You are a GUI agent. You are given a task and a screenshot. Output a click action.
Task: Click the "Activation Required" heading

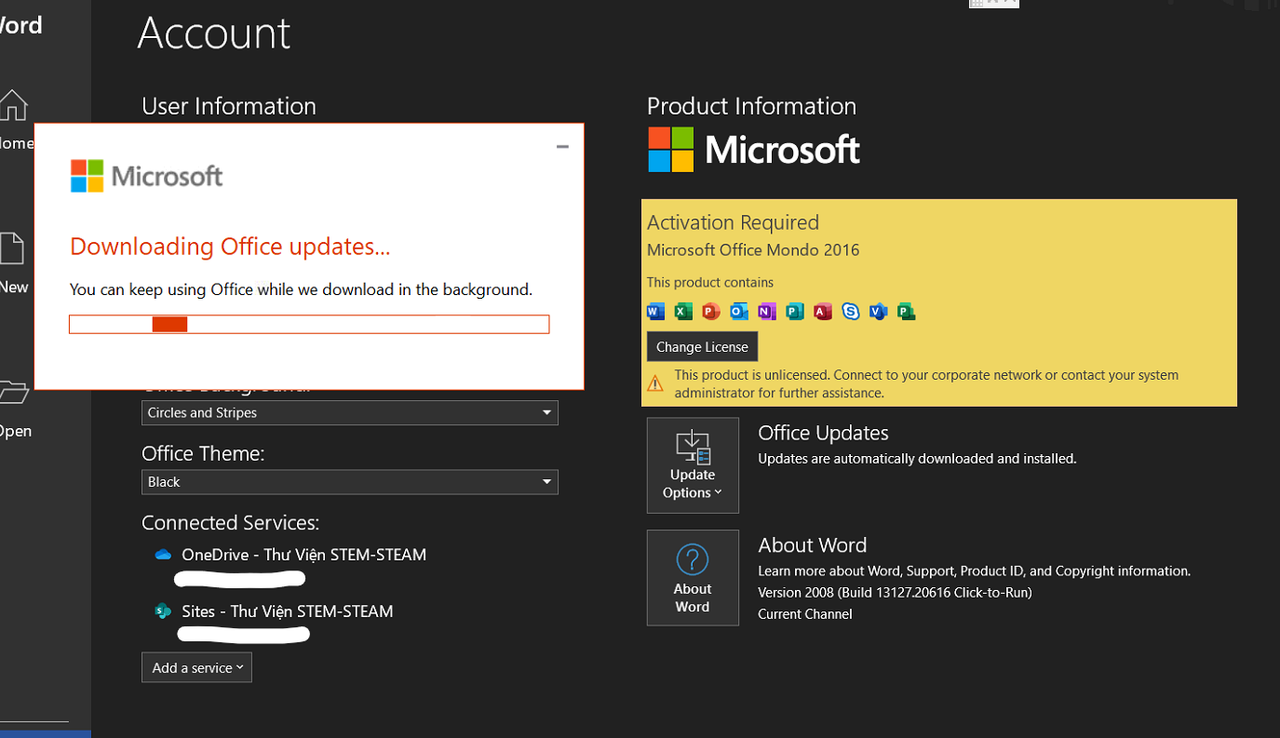(733, 223)
